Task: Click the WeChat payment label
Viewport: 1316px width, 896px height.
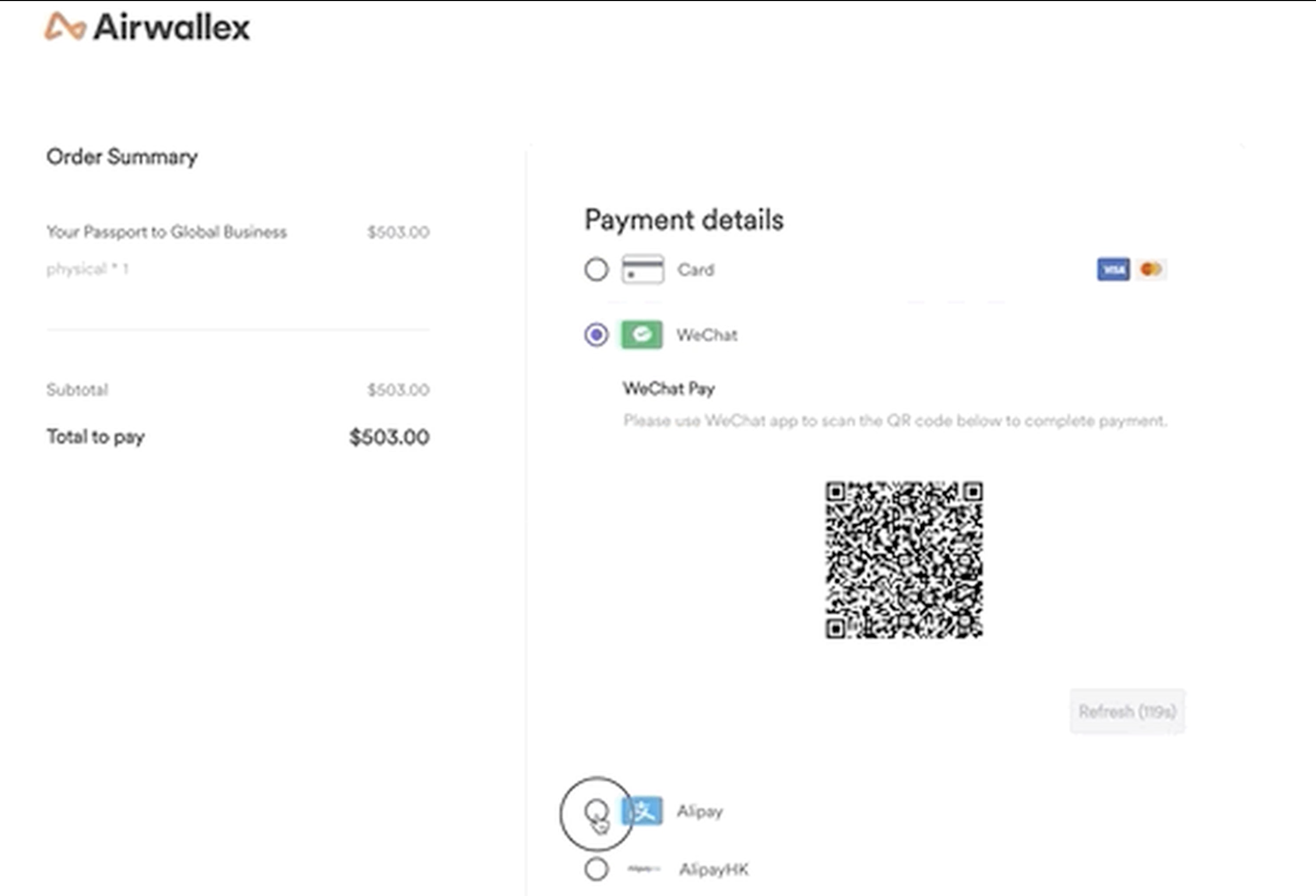Action: click(707, 335)
